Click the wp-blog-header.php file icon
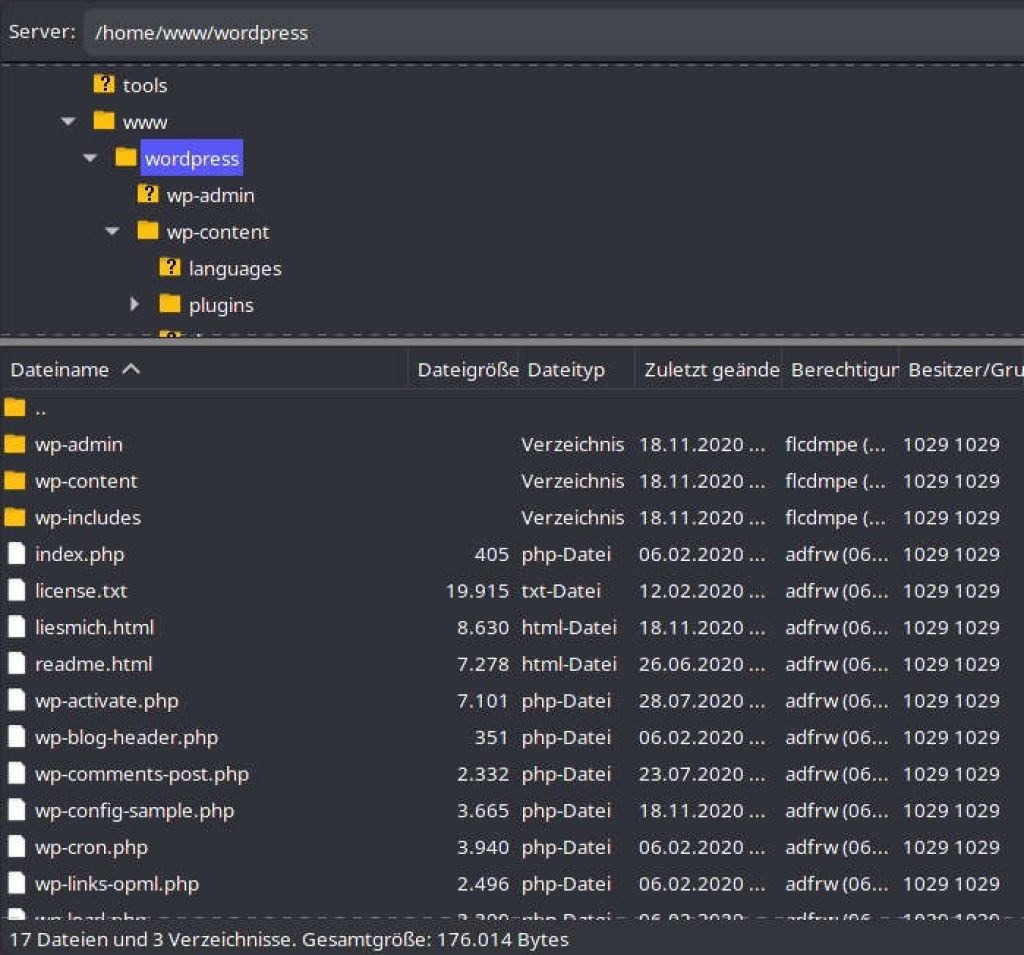Screen dimensions: 1024x955 [16, 737]
